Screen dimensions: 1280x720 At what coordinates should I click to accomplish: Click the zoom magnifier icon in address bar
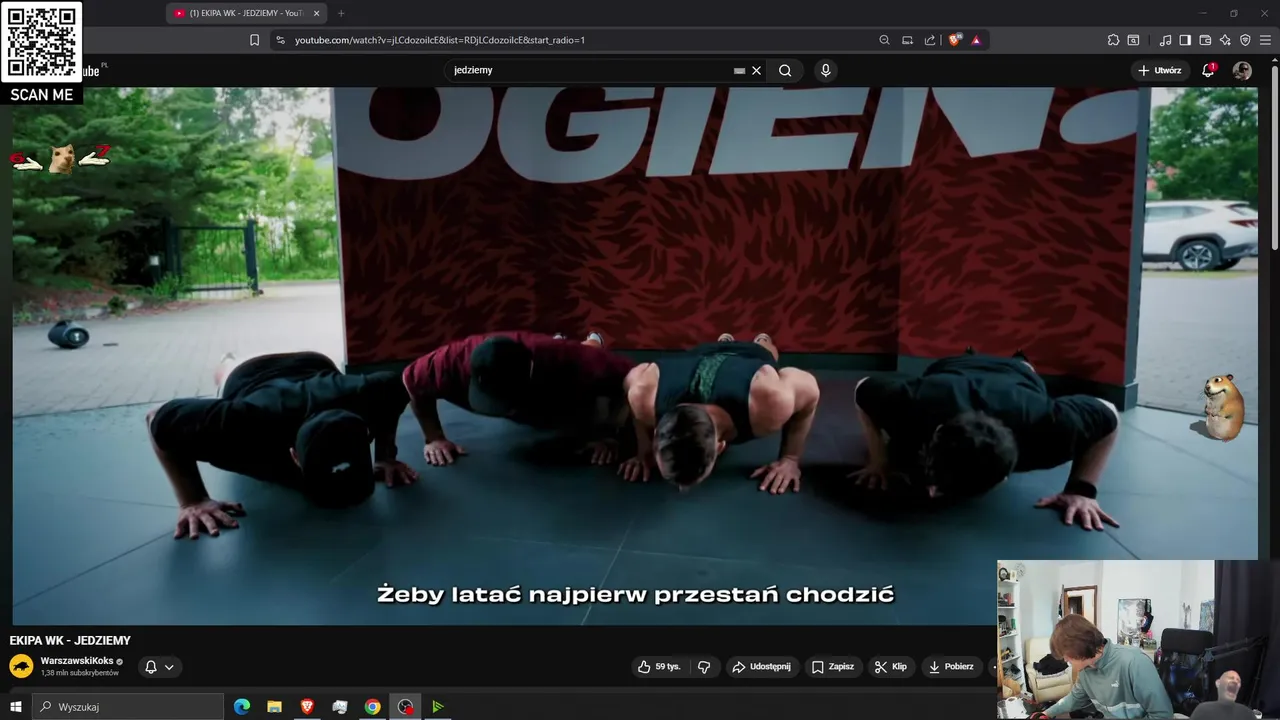(884, 40)
